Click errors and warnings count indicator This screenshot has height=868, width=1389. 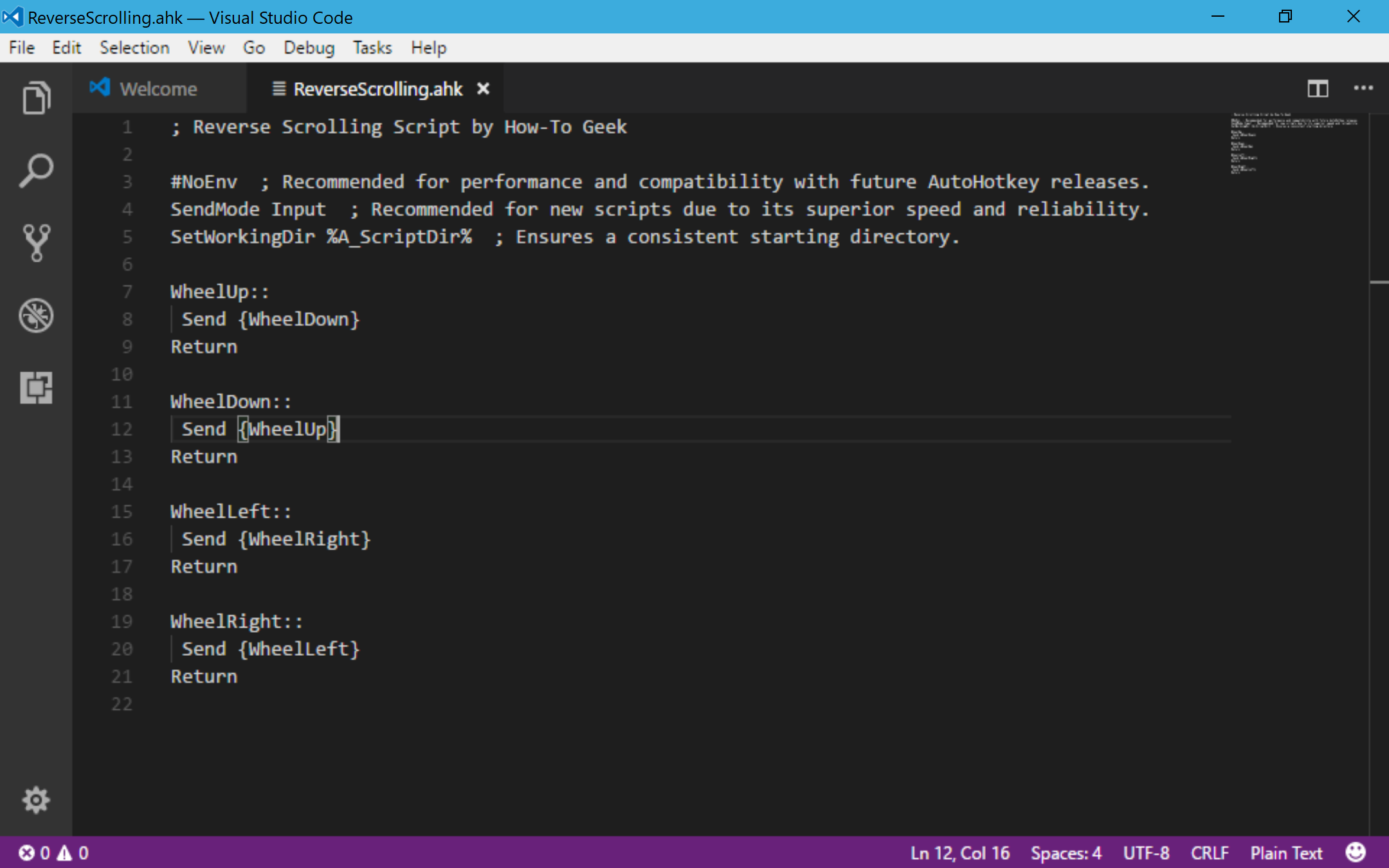pos(53,853)
